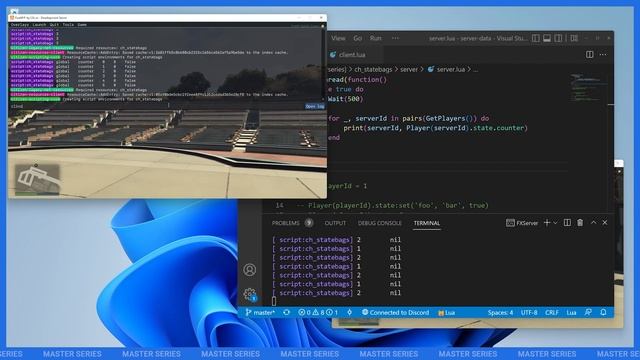The width and height of the screenshot is (640, 360).
Task: Change file encoding via UTF-8
Action: point(529,313)
